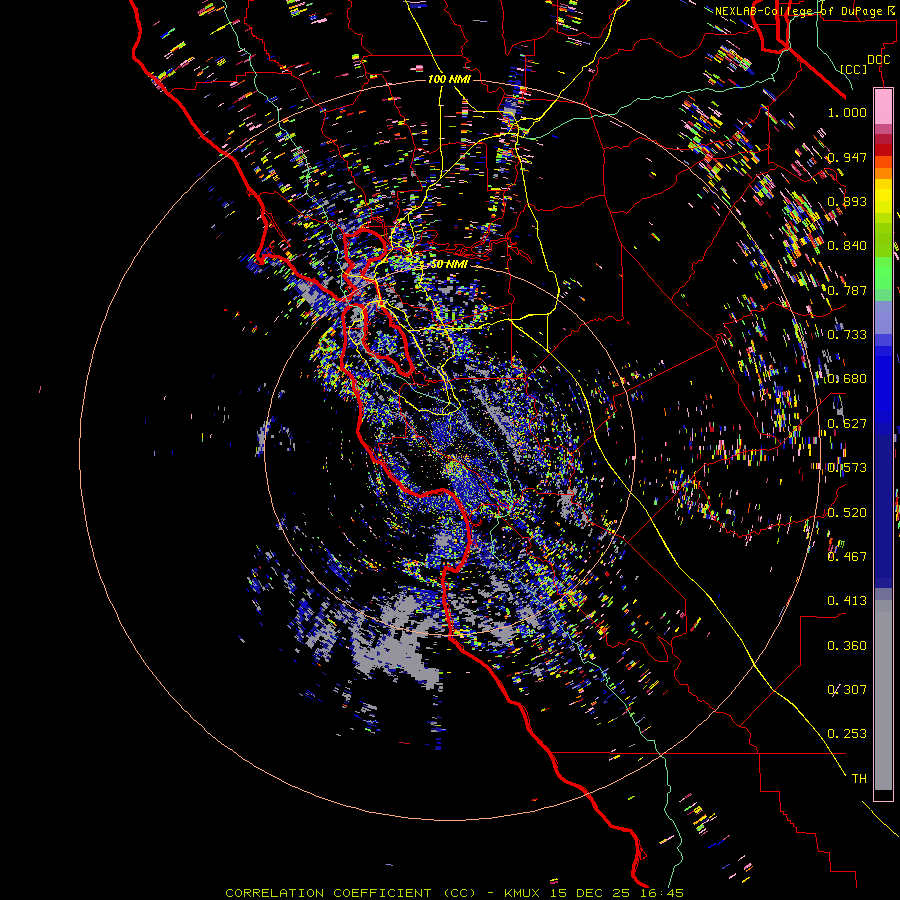Screen dimensions: 900x900
Task: Click the bright green segment of the color bar
Action: 883,273
